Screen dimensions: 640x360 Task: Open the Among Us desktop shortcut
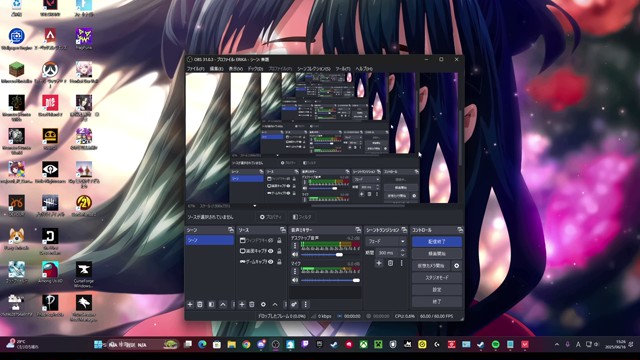point(50,272)
